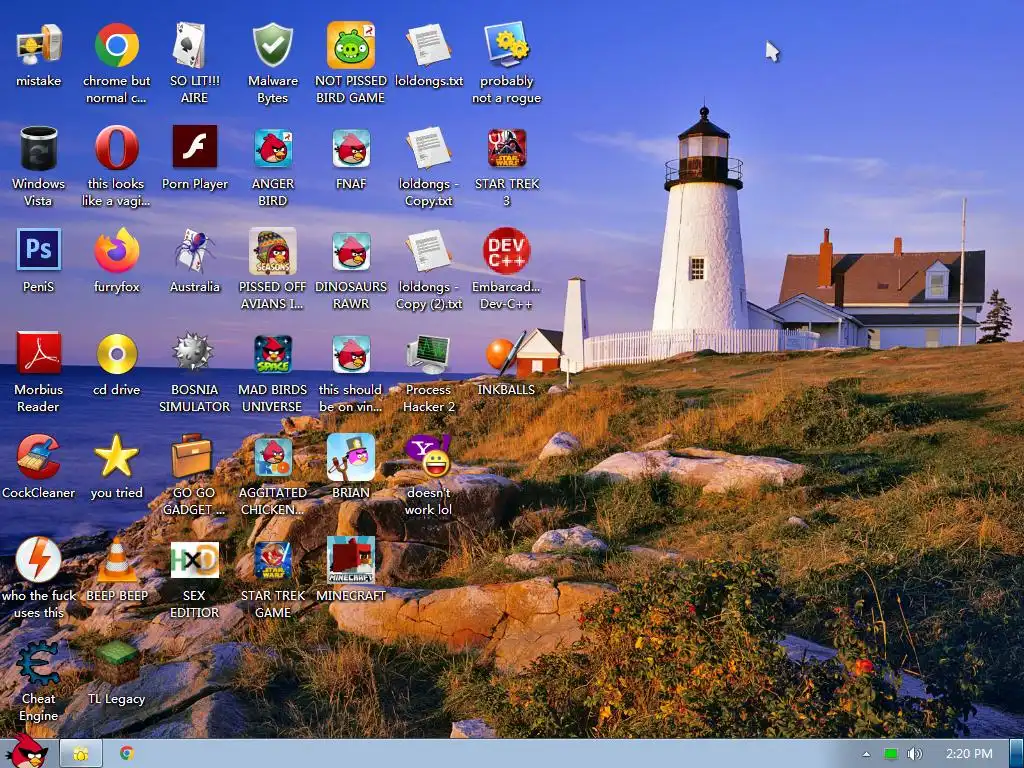
Task: Open the Morbius Reader PDF icon
Action: [39, 354]
